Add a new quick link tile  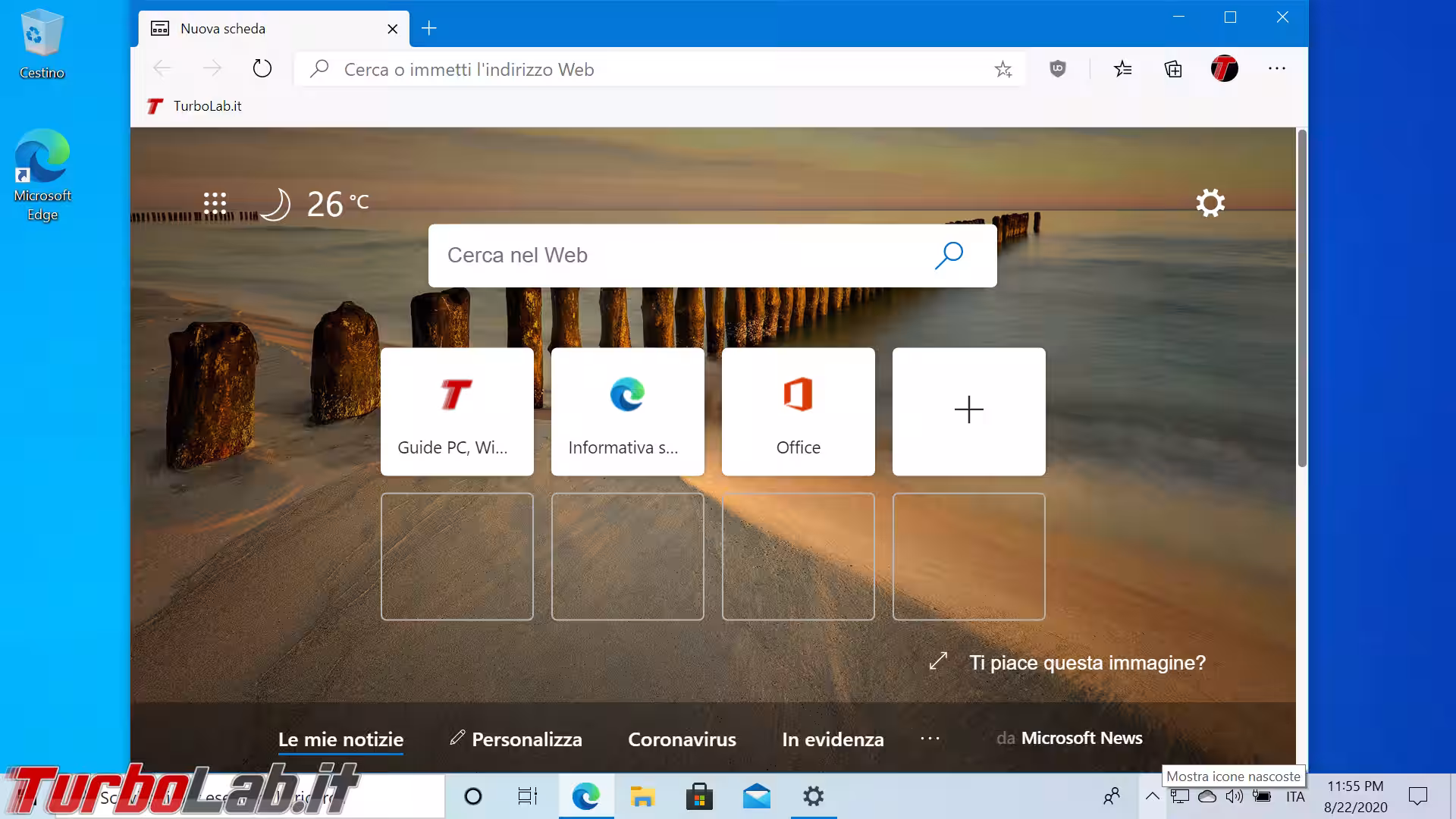(968, 412)
